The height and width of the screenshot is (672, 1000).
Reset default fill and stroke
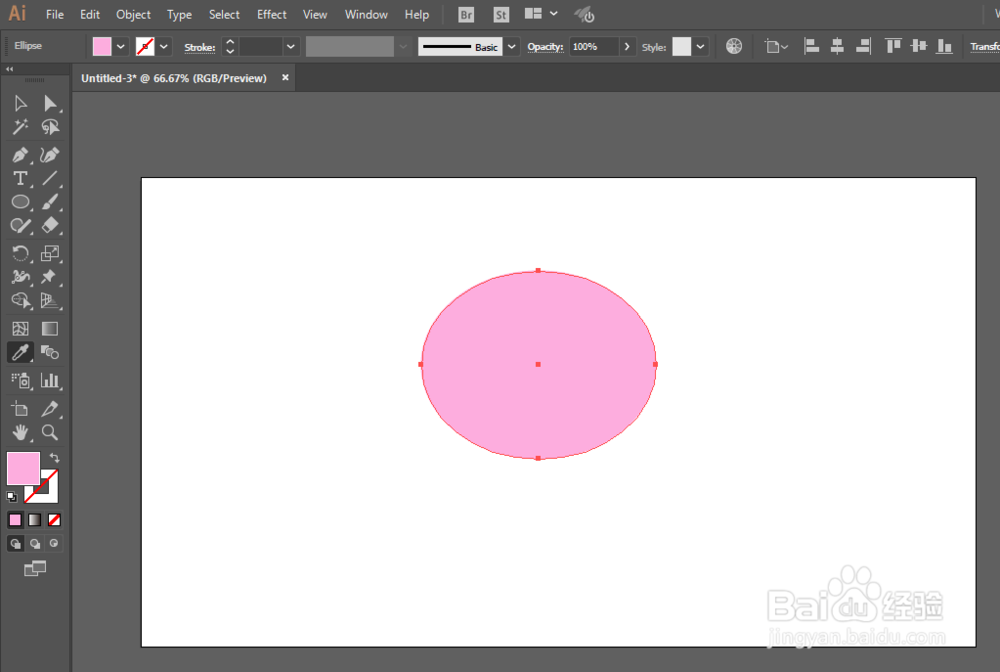click(11, 497)
